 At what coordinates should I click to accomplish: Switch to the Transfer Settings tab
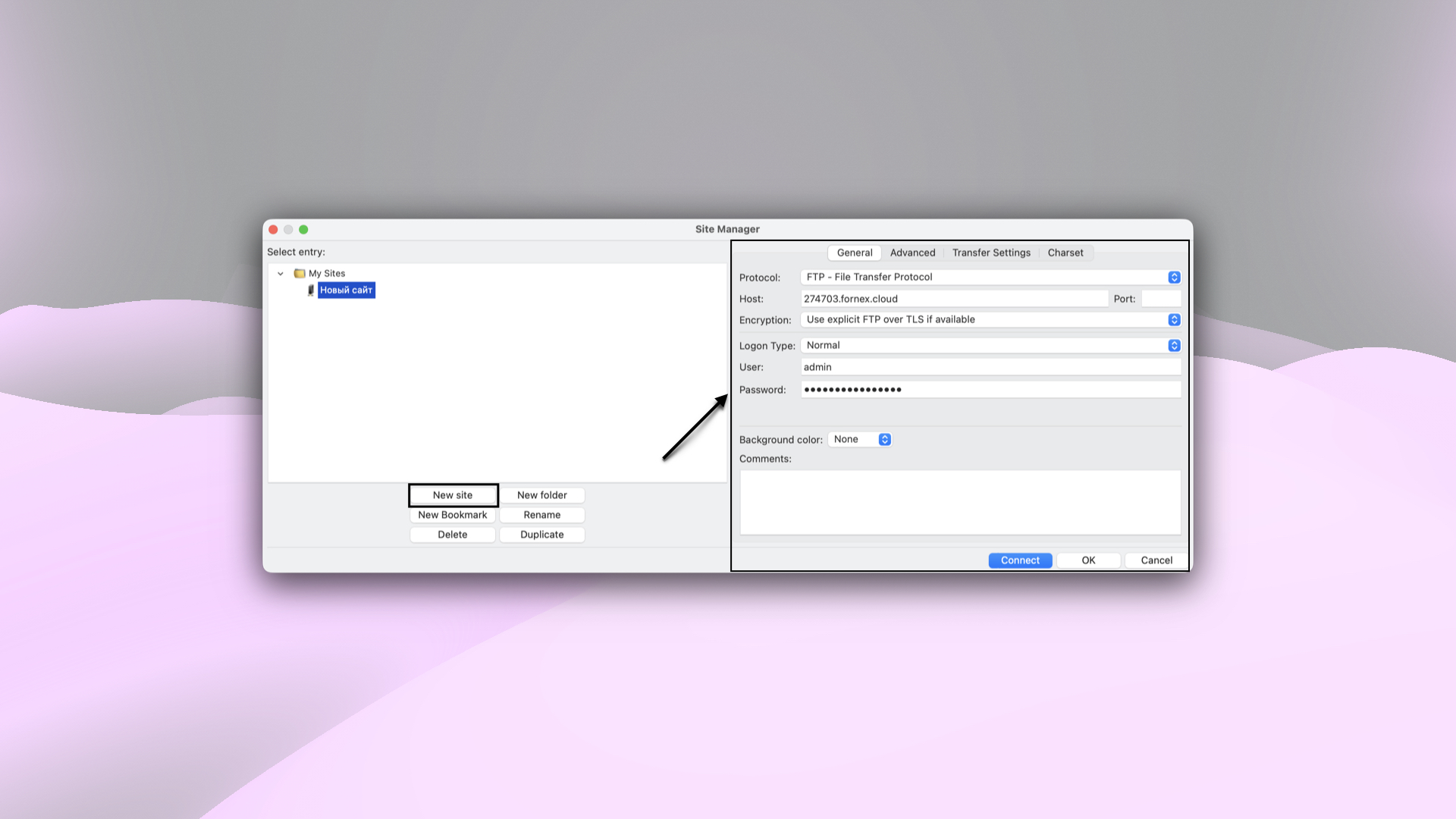coord(990,253)
